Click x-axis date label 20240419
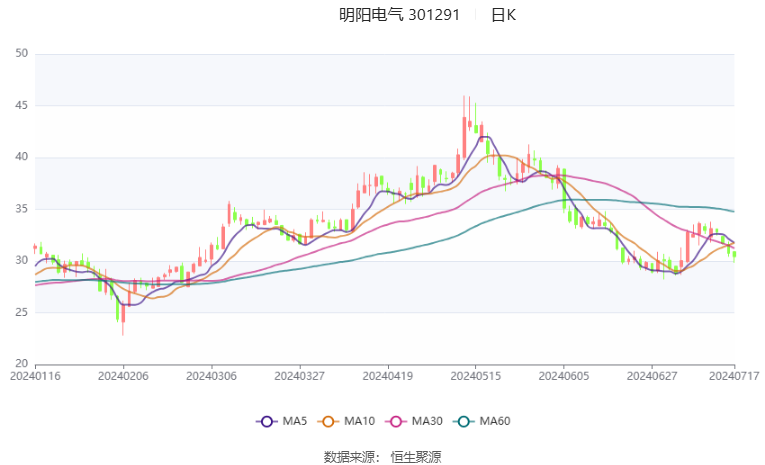The width and height of the screenshot is (765, 465). pos(388,376)
